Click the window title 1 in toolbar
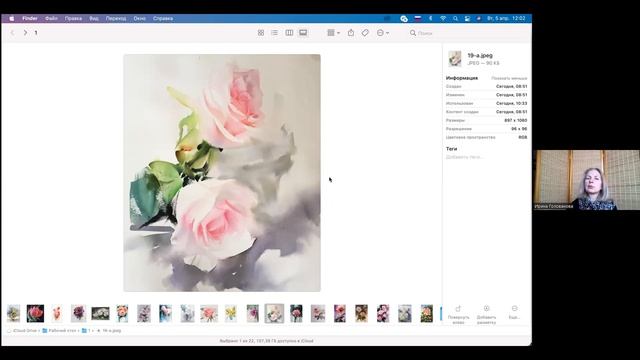 coord(36,33)
